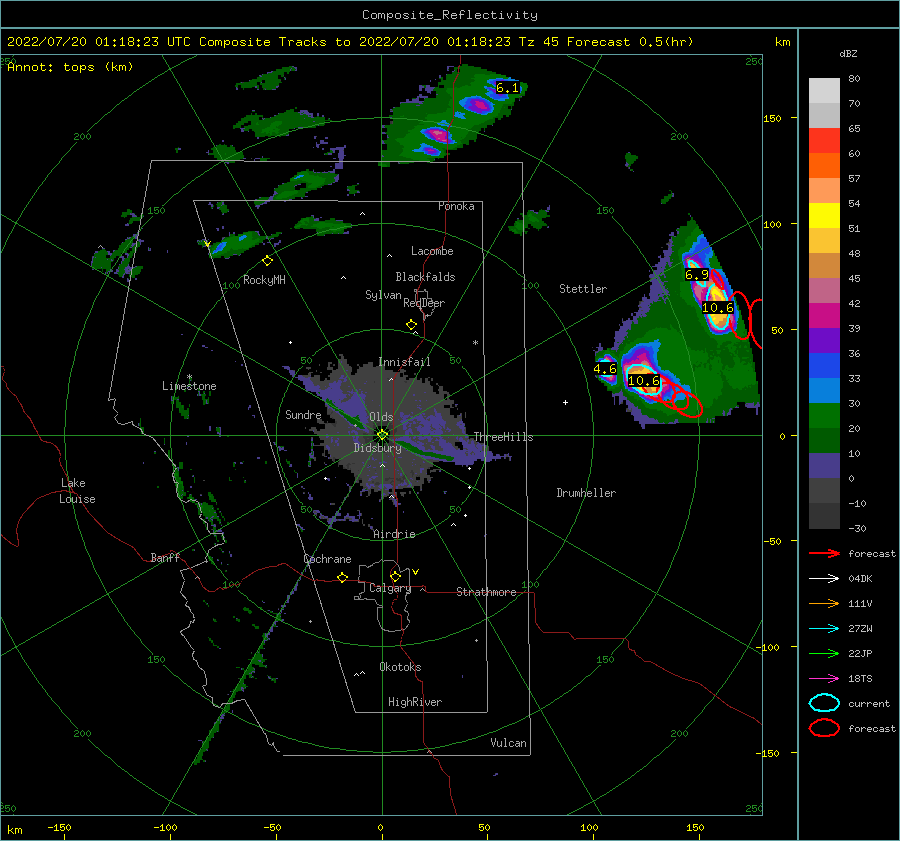Click the Innisfail town label
900x841 pixels.
(x=404, y=362)
